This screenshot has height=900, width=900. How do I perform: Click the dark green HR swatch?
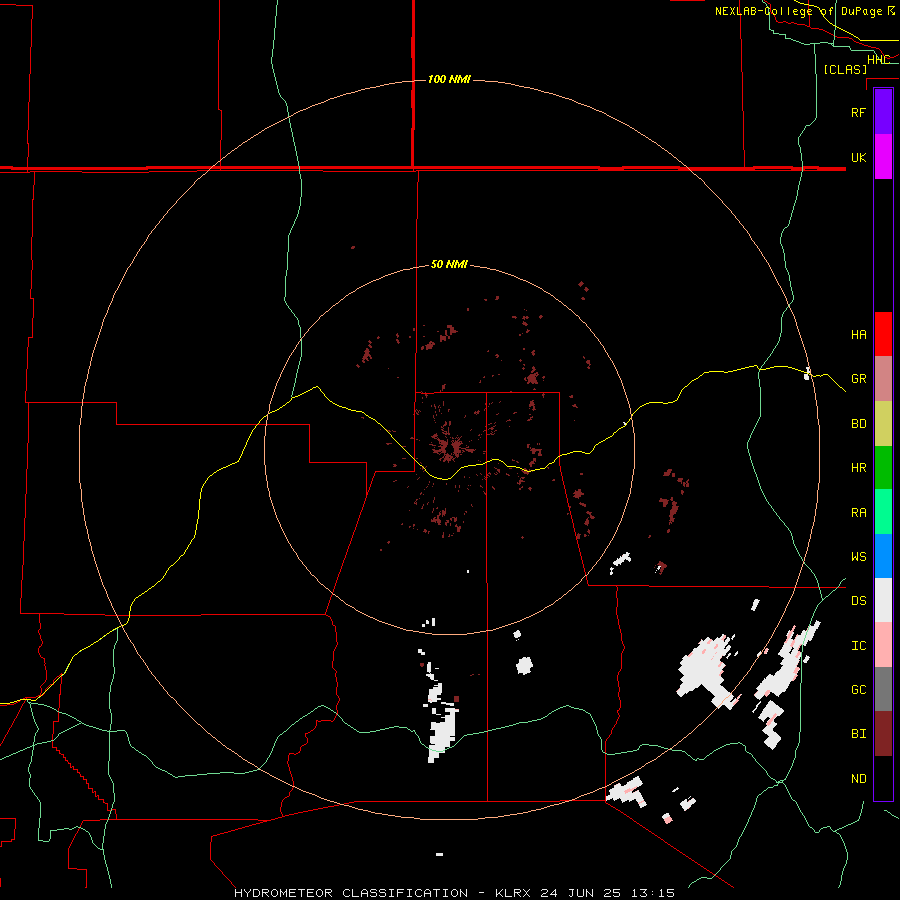(883, 468)
